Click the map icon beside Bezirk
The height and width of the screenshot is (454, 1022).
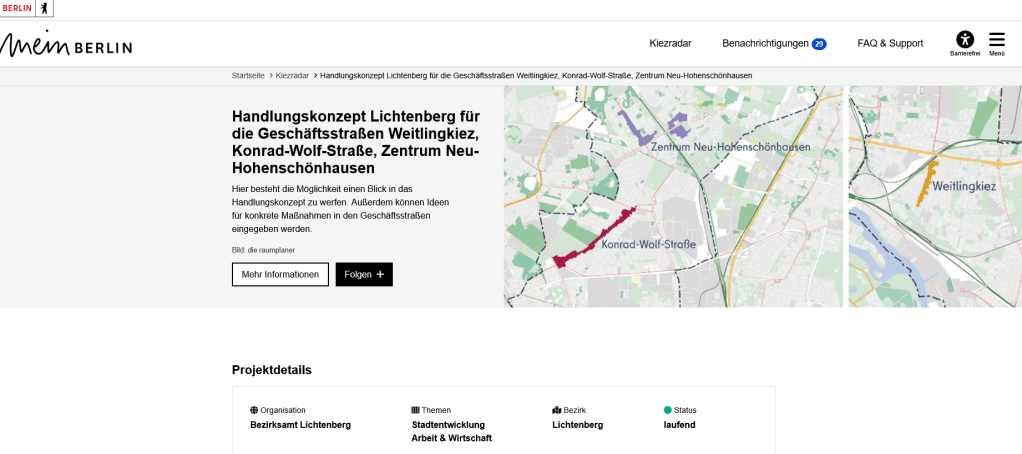coord(556,410)
